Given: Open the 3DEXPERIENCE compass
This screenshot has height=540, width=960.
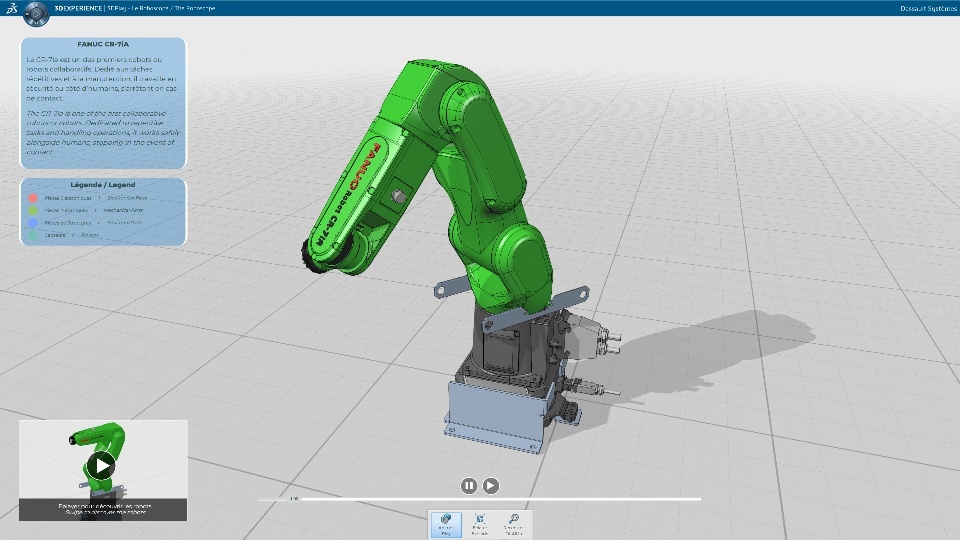Looking at the screenshot, I should coord(36,13).
